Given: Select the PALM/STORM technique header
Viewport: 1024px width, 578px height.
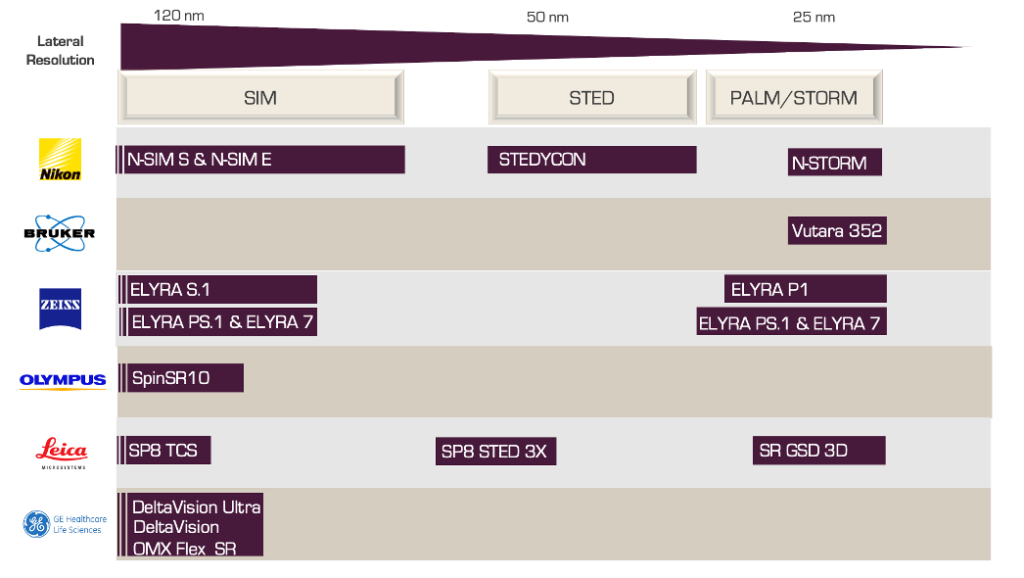Looking at the screenshot, I should (x=794, y=97).
